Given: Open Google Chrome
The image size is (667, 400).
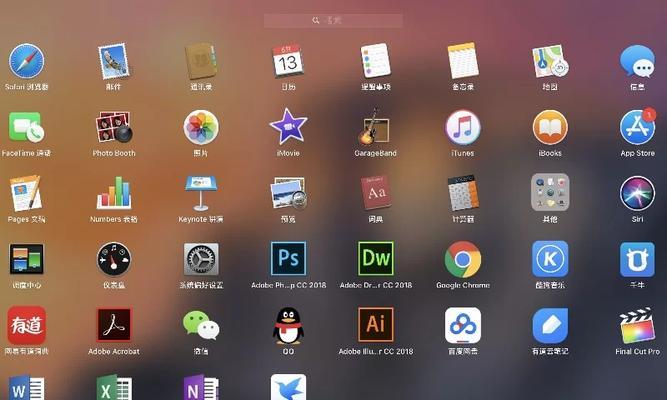Looking at the screenshot, I should coord(463,259).
